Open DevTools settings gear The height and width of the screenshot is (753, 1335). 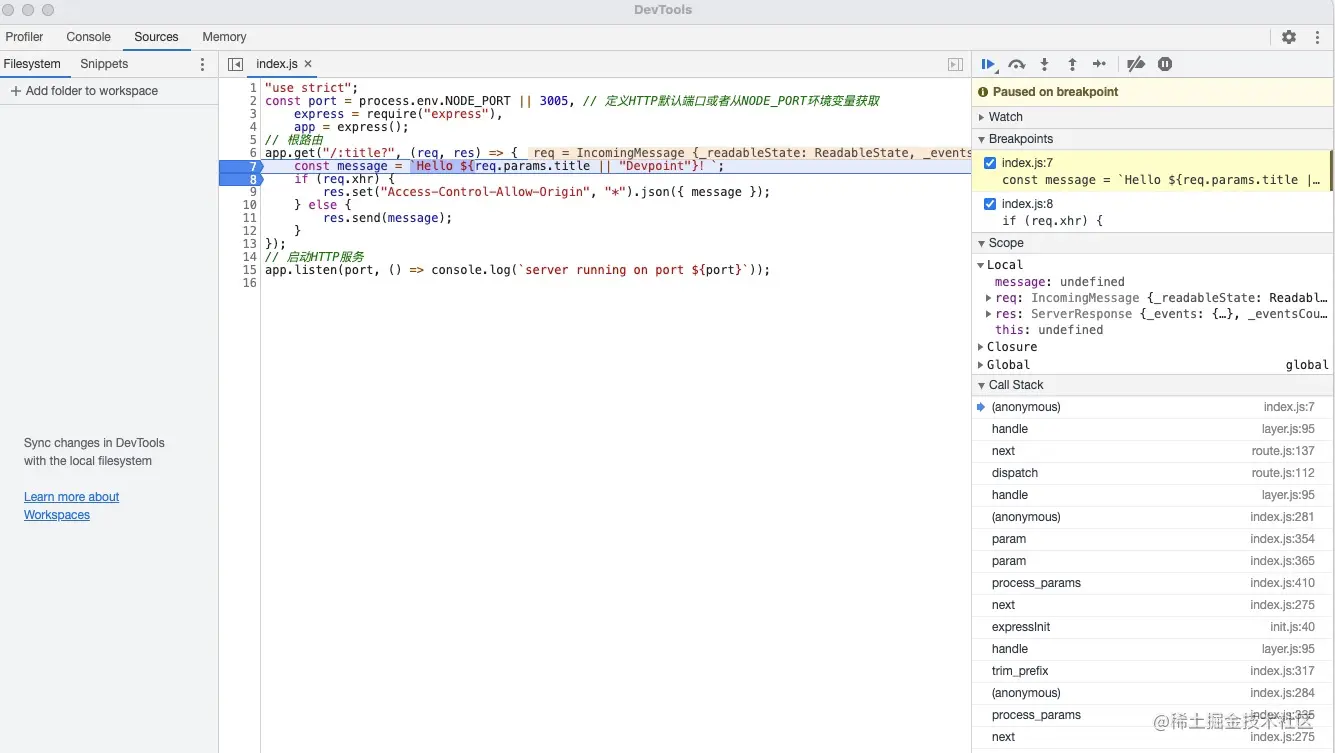point(1289,37)
